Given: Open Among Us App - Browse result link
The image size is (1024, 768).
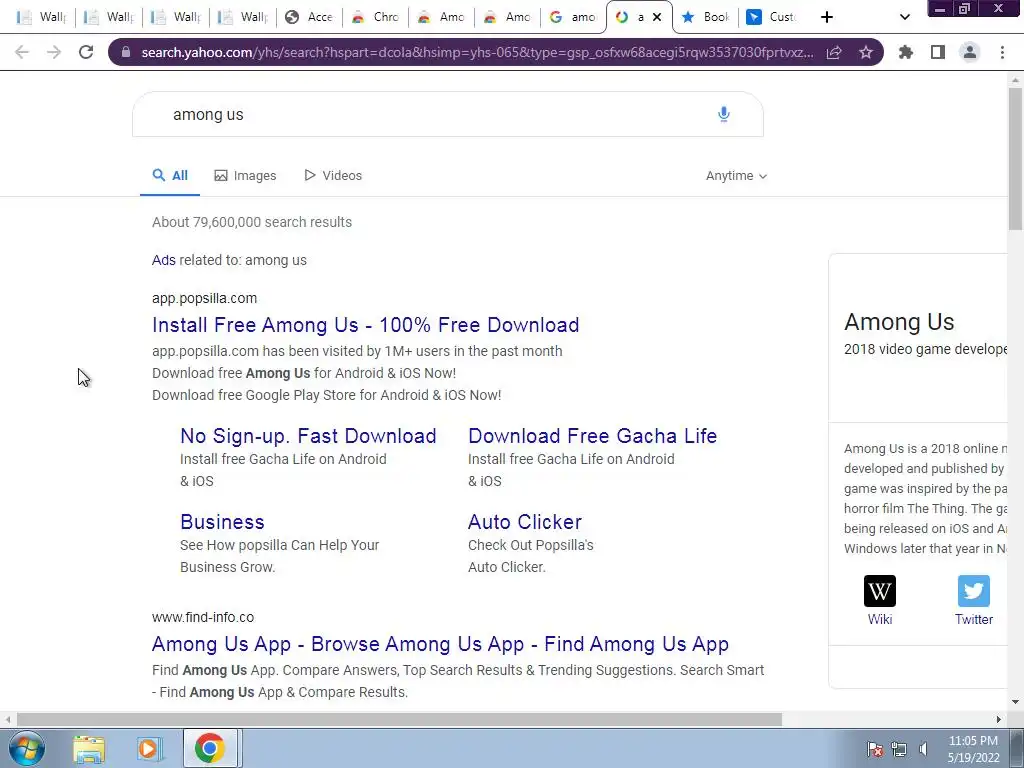Looking at the screenshot, I should point(440,644).
